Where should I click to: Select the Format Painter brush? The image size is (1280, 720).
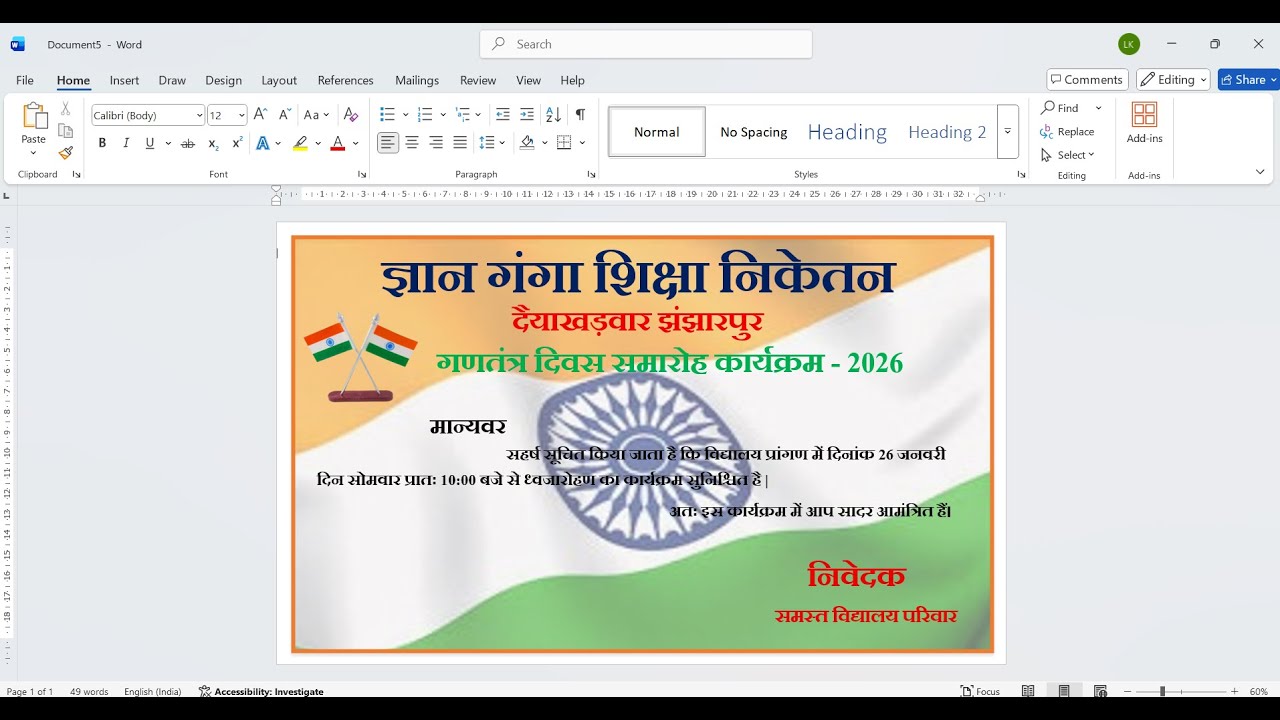[66, 153]
